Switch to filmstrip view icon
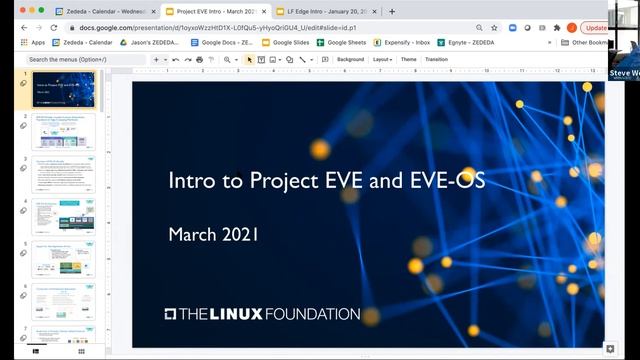 (x=36, y=351)
